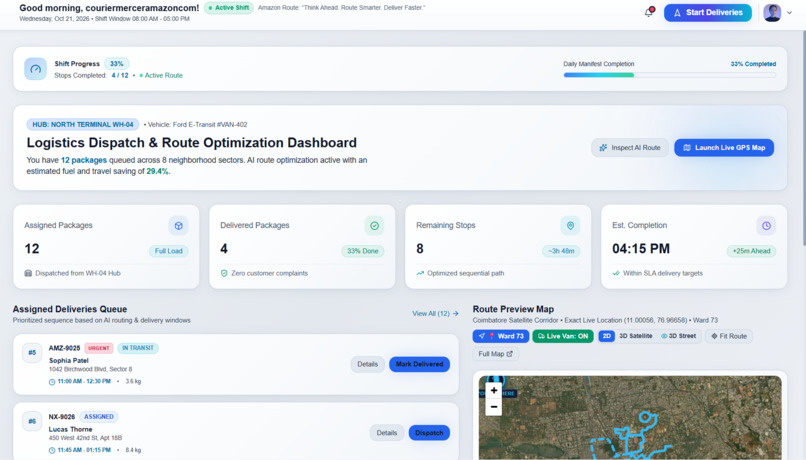This screenshot has height=460, width=806.
Task: Click the Inspect AI Route button
Action: (x=630, y=148)
